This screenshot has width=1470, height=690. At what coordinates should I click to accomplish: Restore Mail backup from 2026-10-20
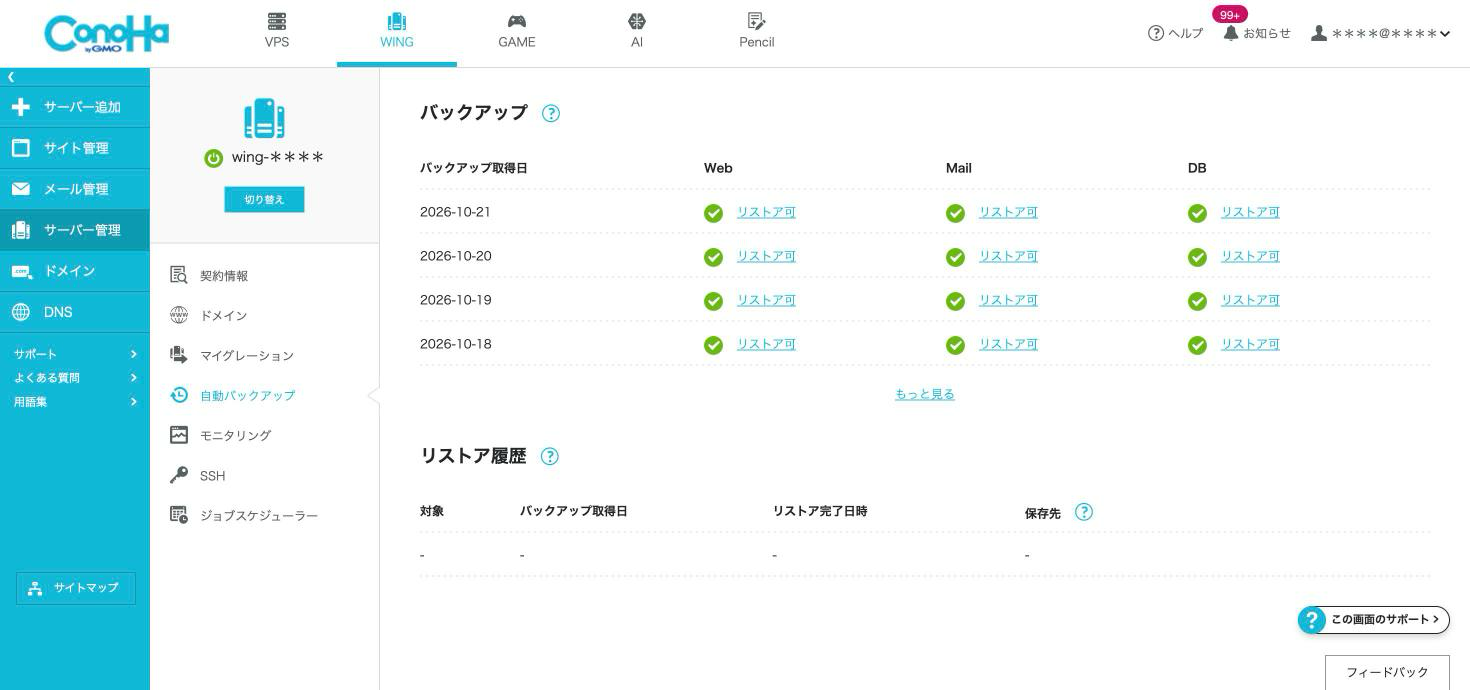pyautogui.click(x=1008, y=256)
